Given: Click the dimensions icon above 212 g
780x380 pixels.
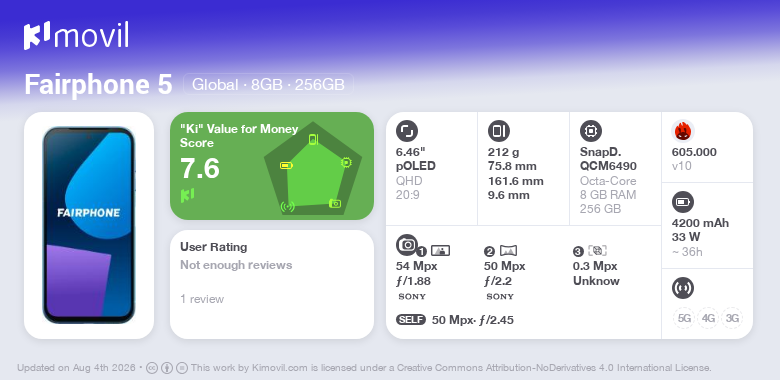Looking at the screenshot, I should tap(499, 131).
